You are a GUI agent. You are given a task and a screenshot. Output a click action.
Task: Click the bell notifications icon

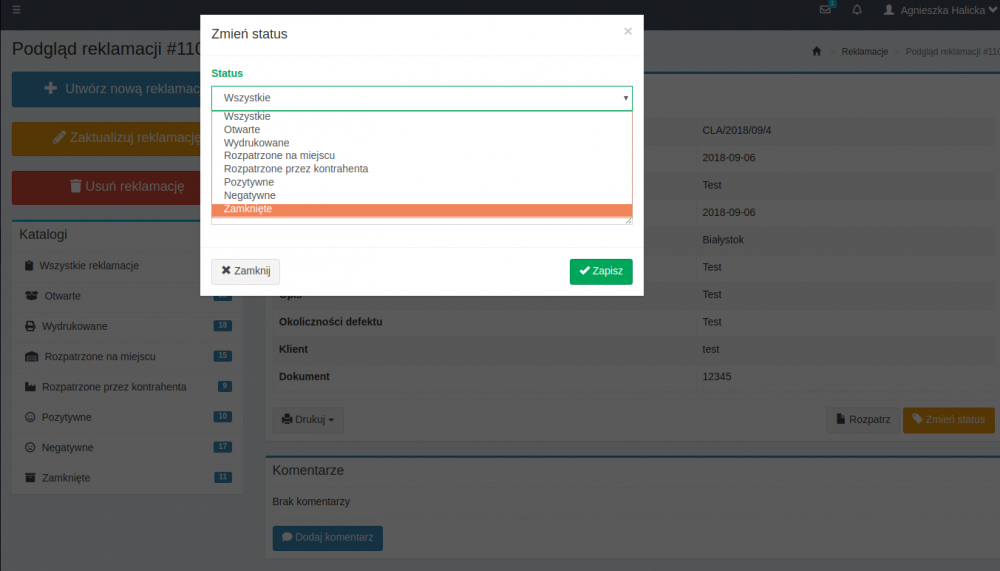point(857,10)
